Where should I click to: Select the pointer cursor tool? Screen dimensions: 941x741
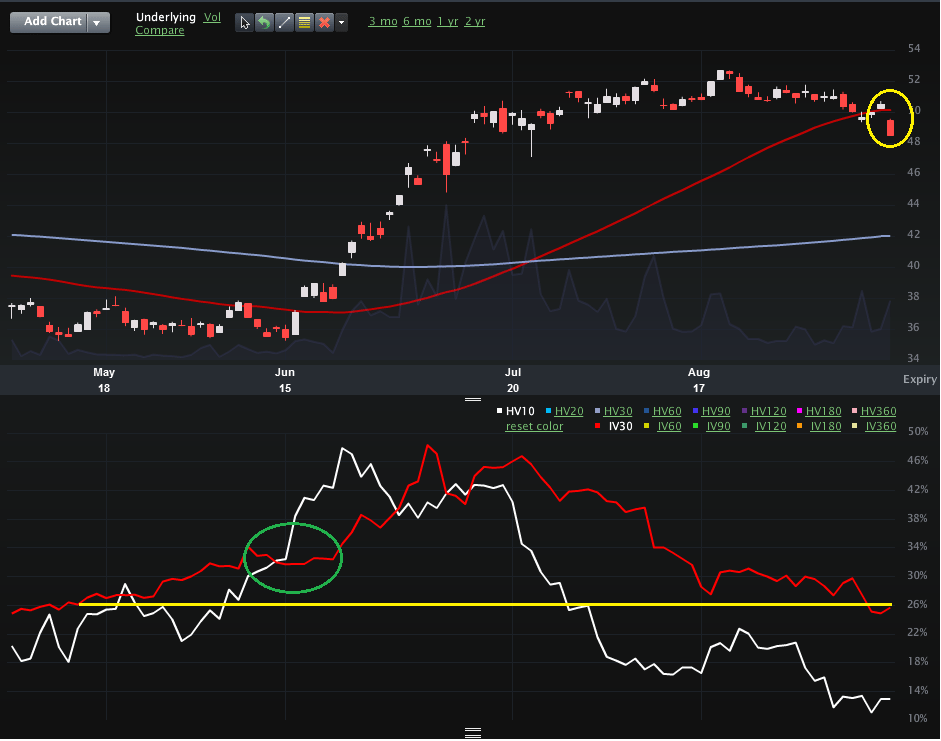tap(246, 22)
